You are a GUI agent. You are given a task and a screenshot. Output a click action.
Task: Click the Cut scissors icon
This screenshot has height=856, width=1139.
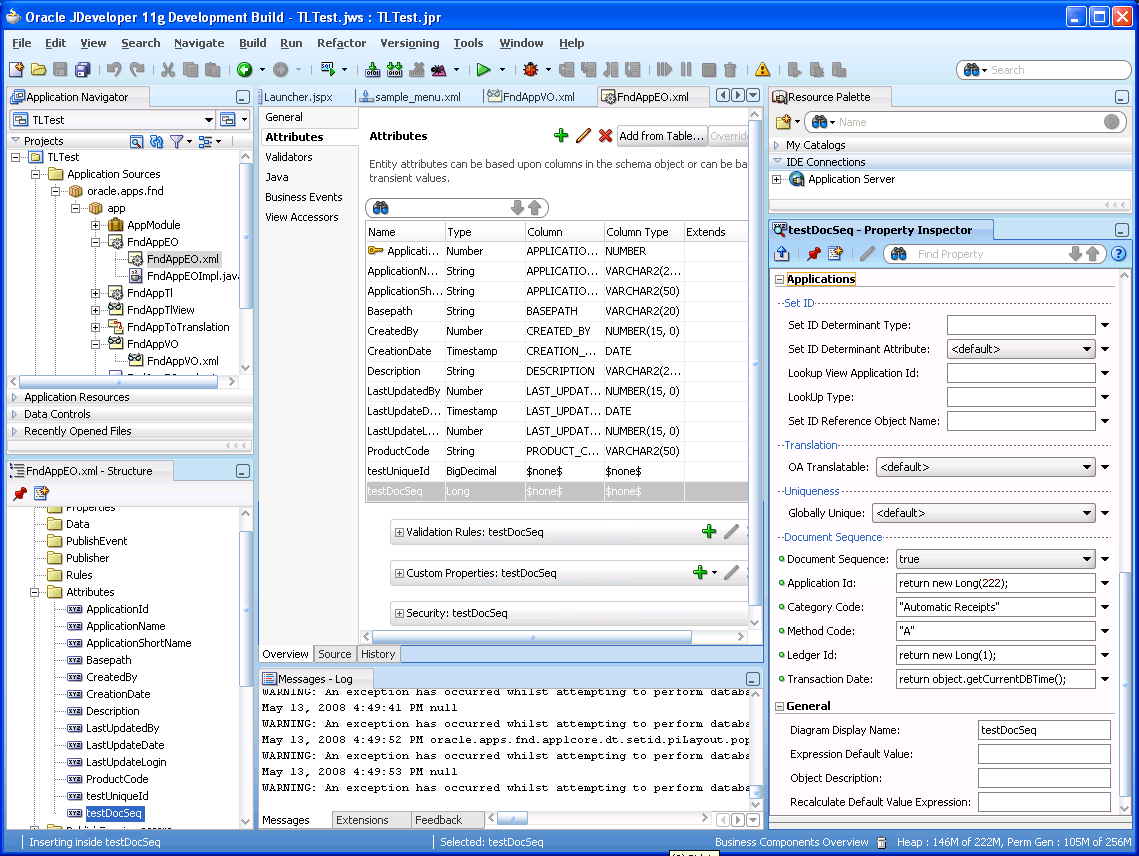(x=168, y=70)
